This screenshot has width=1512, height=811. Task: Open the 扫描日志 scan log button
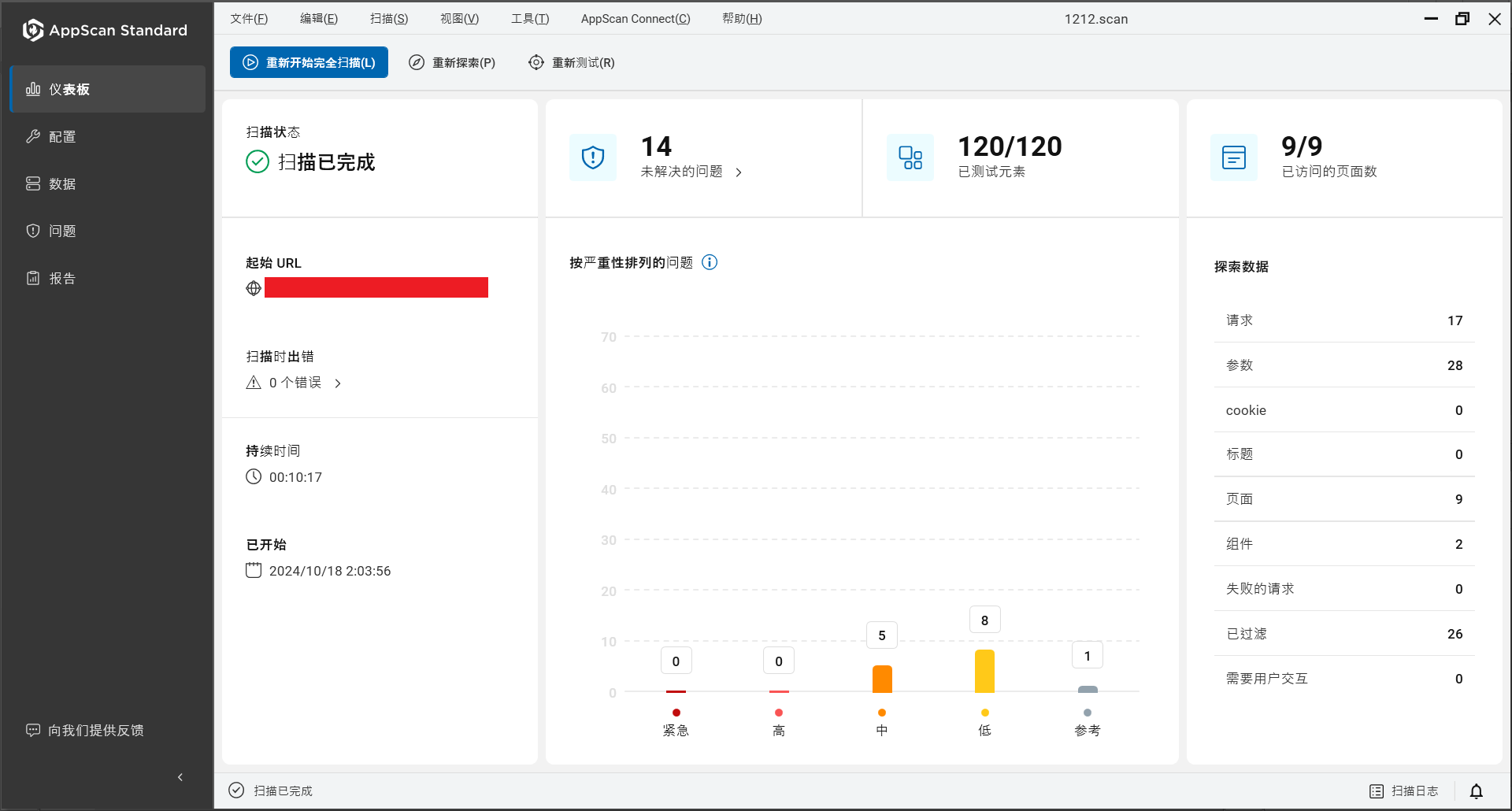pos(1404,791)
